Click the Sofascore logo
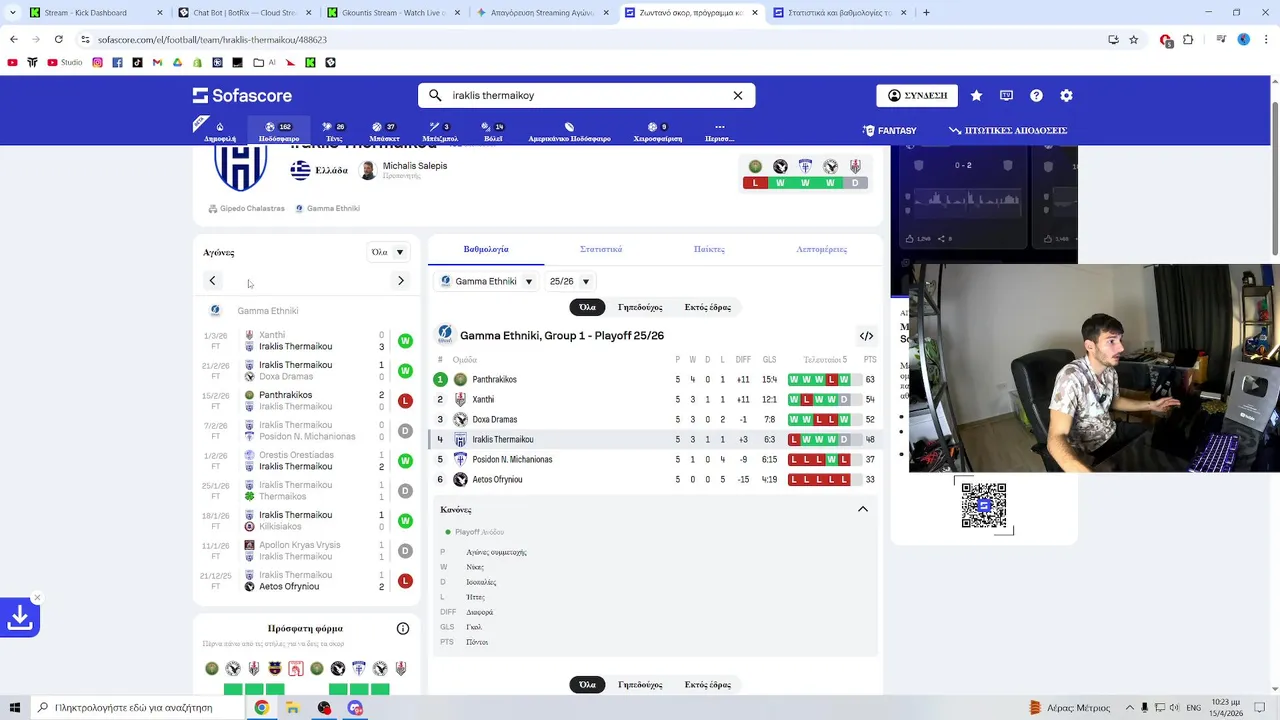 (x=242, y=96)
